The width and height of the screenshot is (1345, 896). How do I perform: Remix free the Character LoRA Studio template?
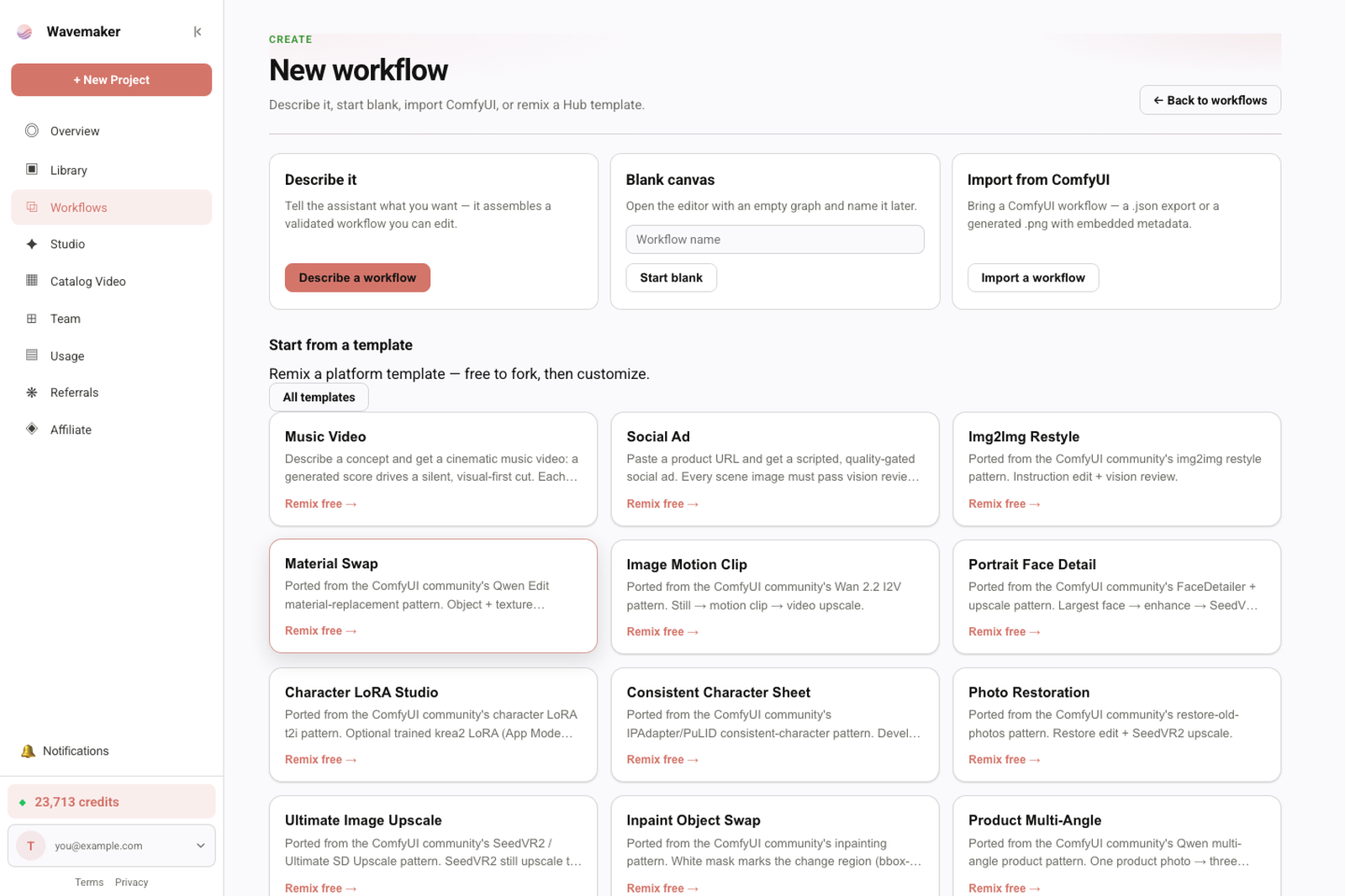click(x=320, y=759)
